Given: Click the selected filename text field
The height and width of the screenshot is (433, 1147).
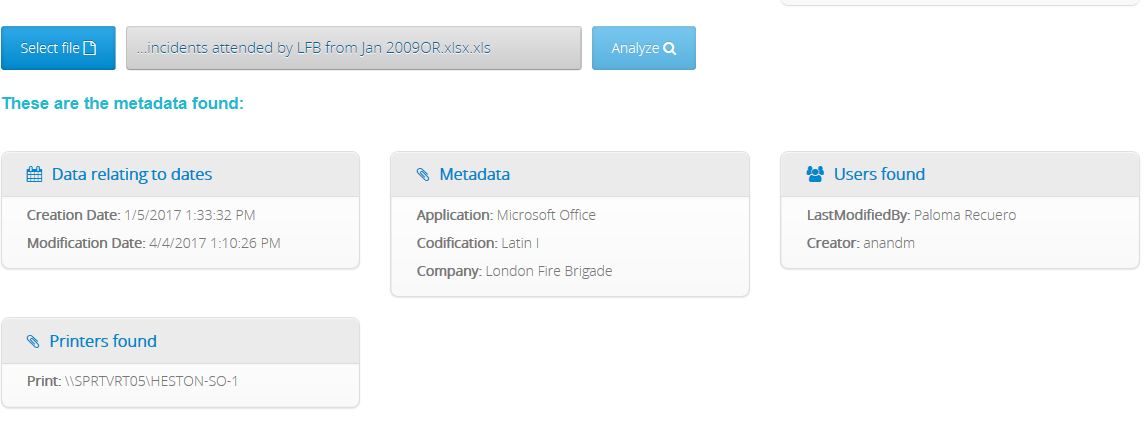Looking at the screenshot, I should click(x=353, y=48).
